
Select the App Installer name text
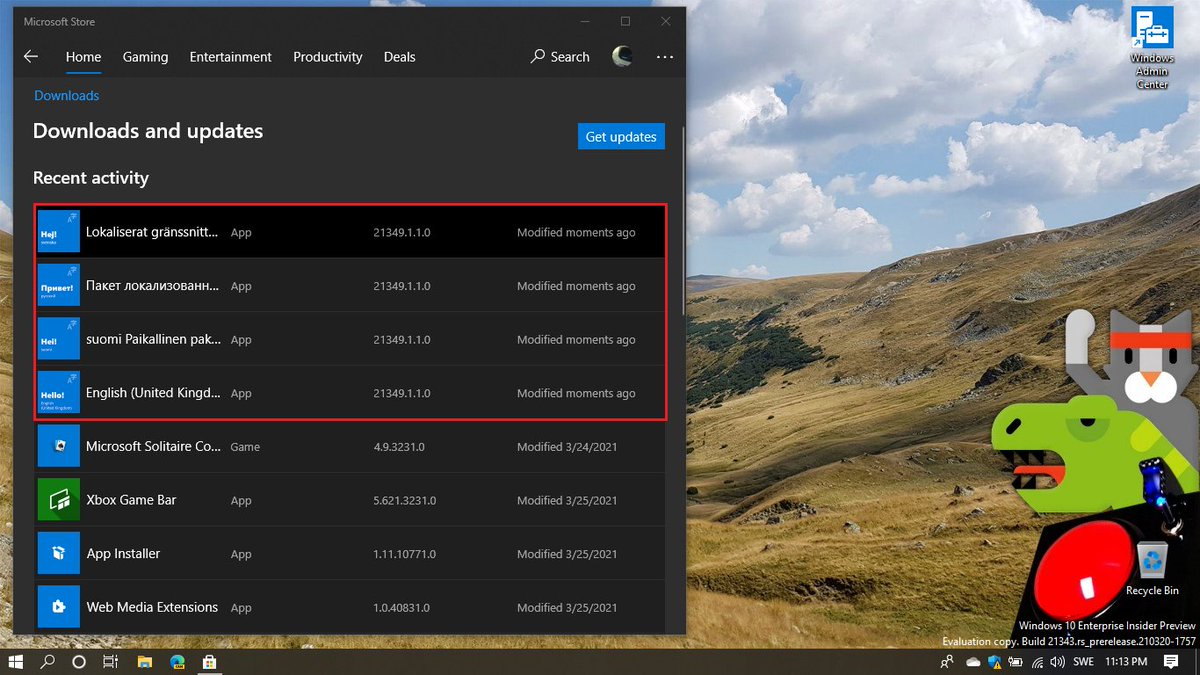pyautogui.click(x=123, y=553)
